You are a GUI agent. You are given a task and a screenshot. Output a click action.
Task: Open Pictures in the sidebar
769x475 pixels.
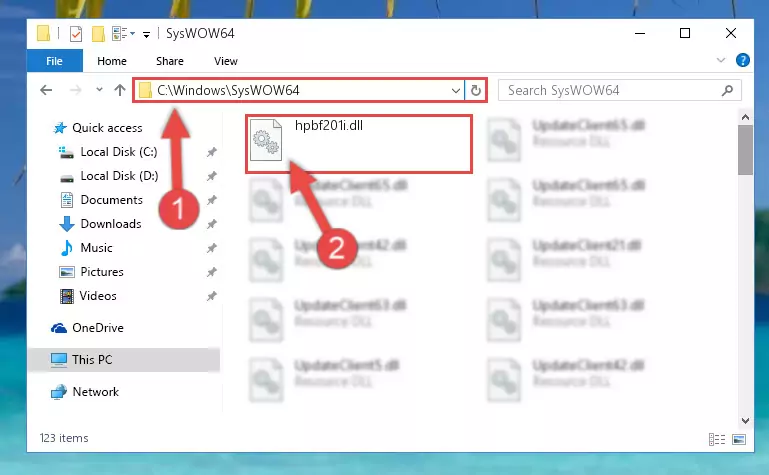coord(102,272)
